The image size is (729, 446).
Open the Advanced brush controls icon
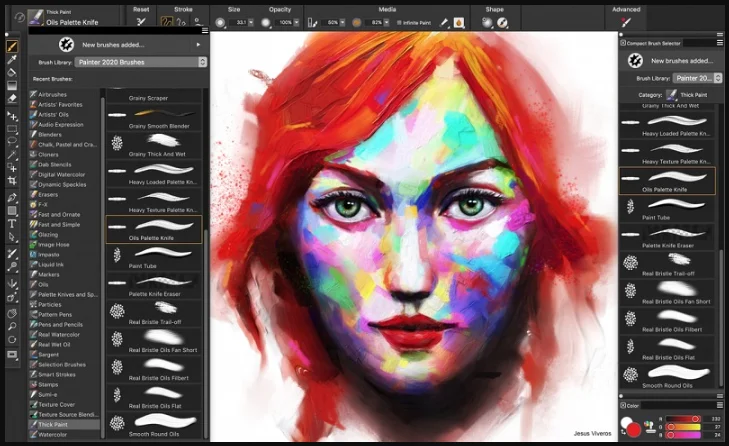pos(626,22)
